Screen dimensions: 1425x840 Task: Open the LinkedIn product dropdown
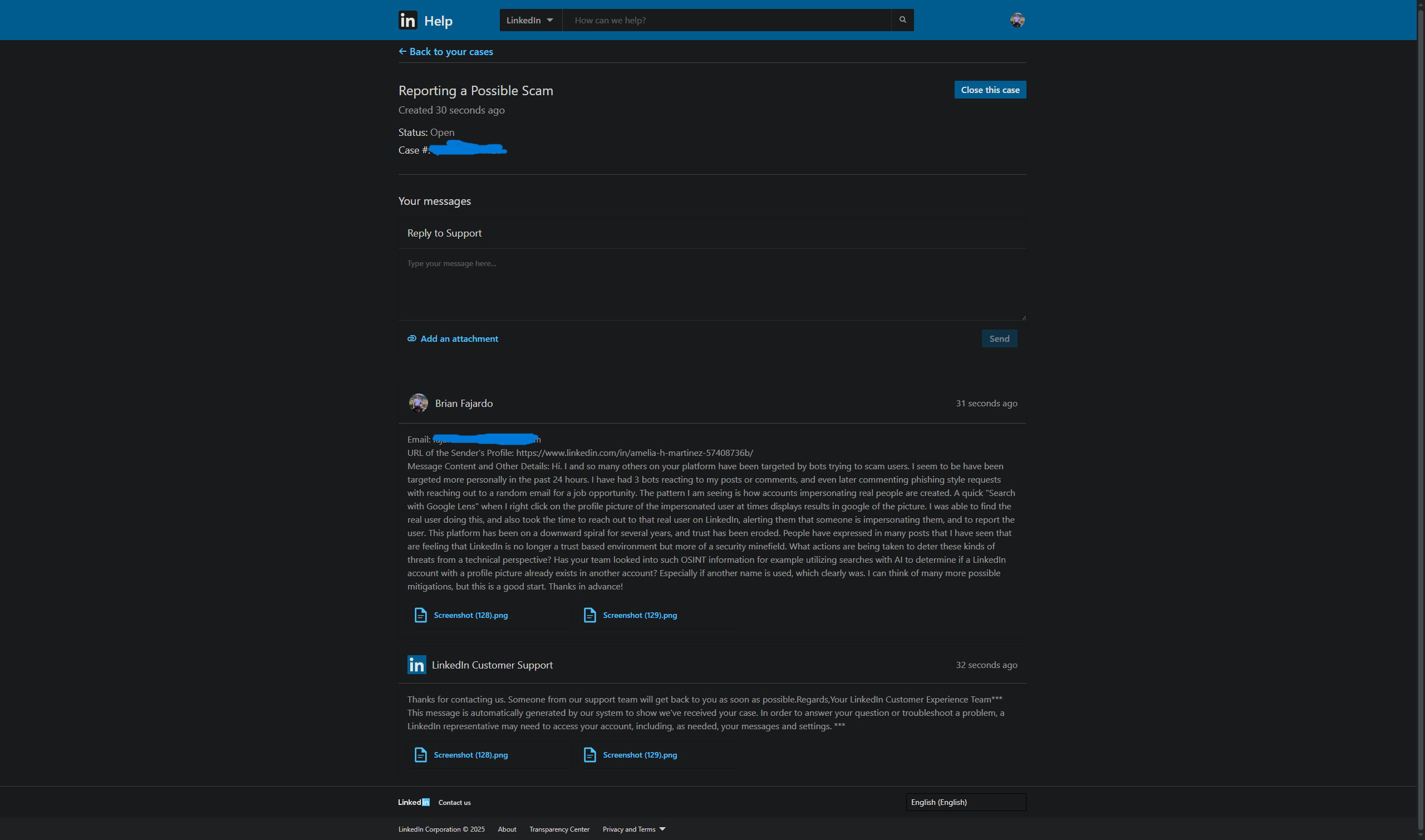point(530,21)
